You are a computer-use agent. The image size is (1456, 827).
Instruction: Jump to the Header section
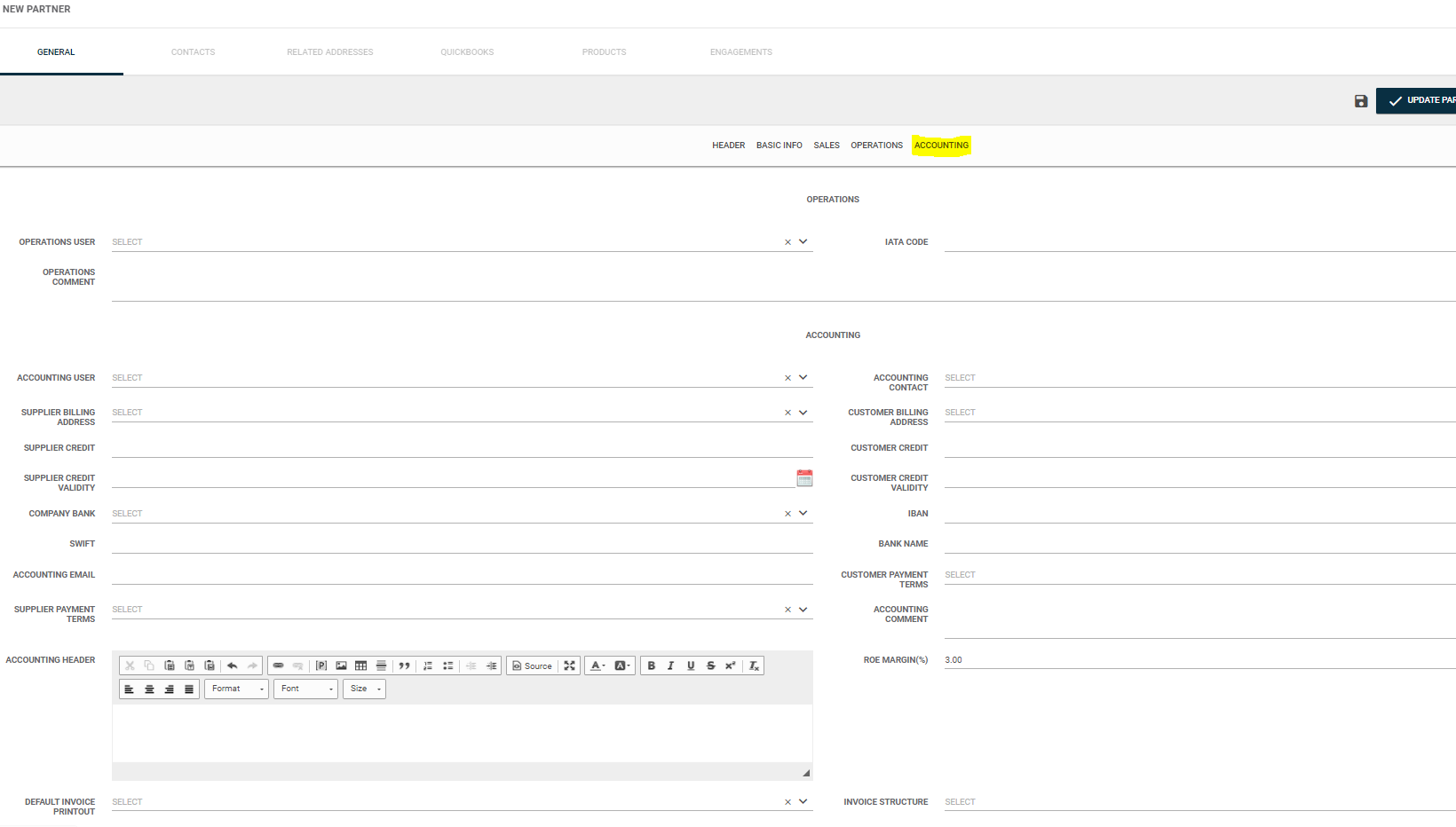(x=729, y=146)
